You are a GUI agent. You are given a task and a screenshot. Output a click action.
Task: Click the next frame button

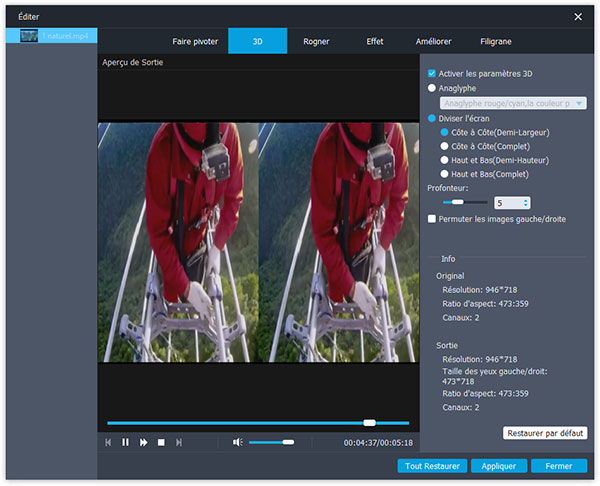[179, 442]
